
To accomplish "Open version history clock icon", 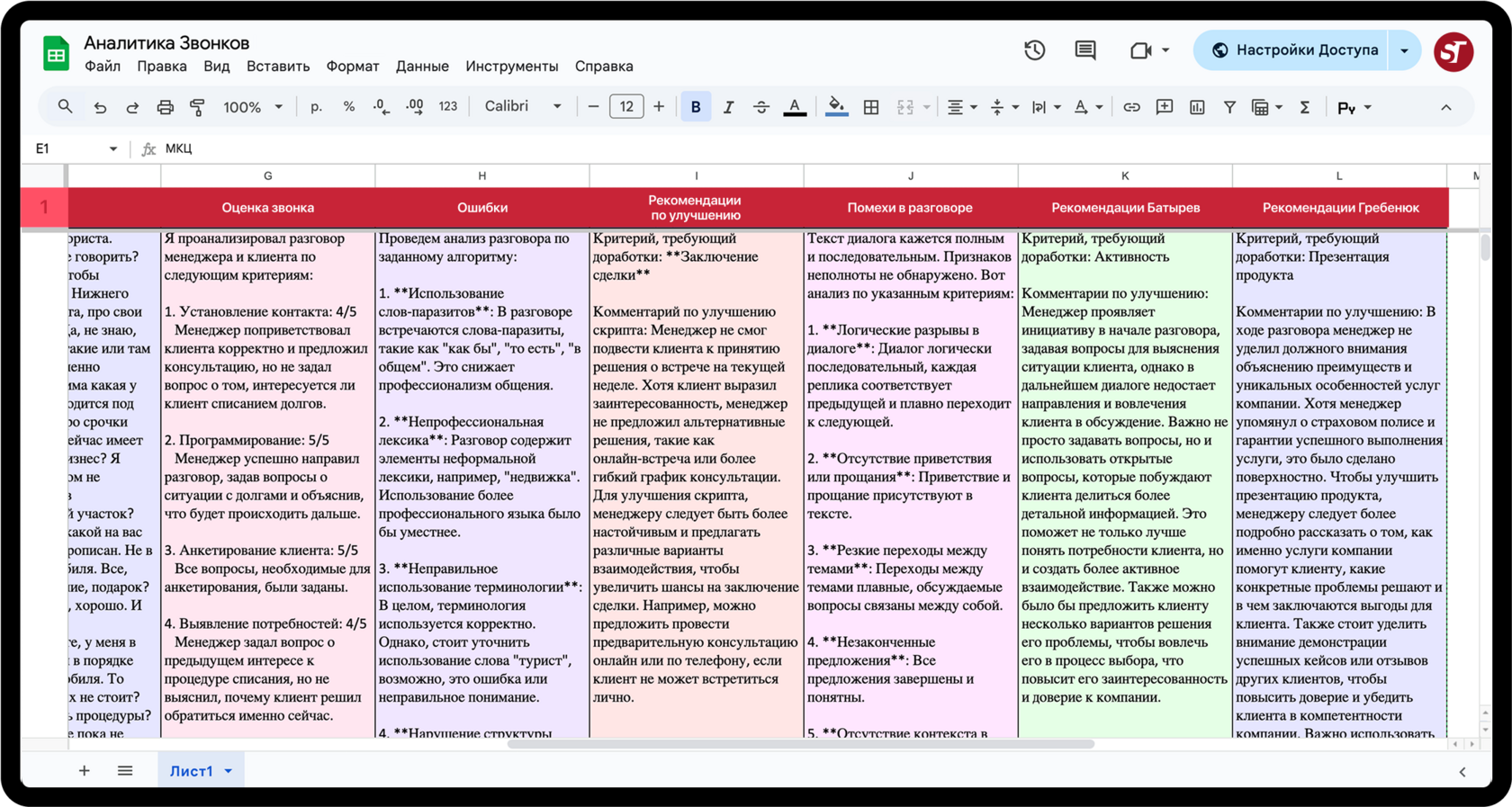I will click(x=1035, y=50).
